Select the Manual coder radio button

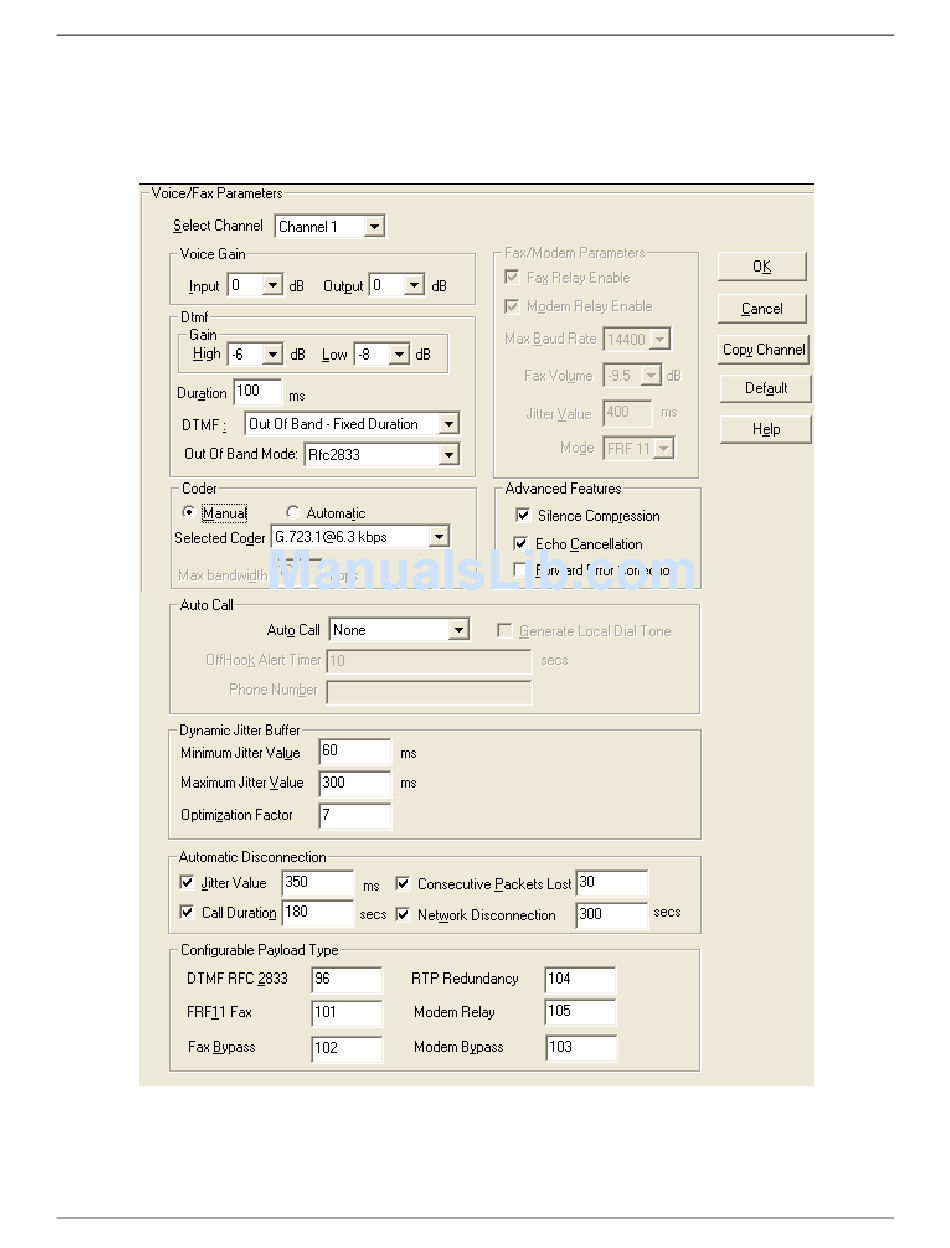(189, 513)
